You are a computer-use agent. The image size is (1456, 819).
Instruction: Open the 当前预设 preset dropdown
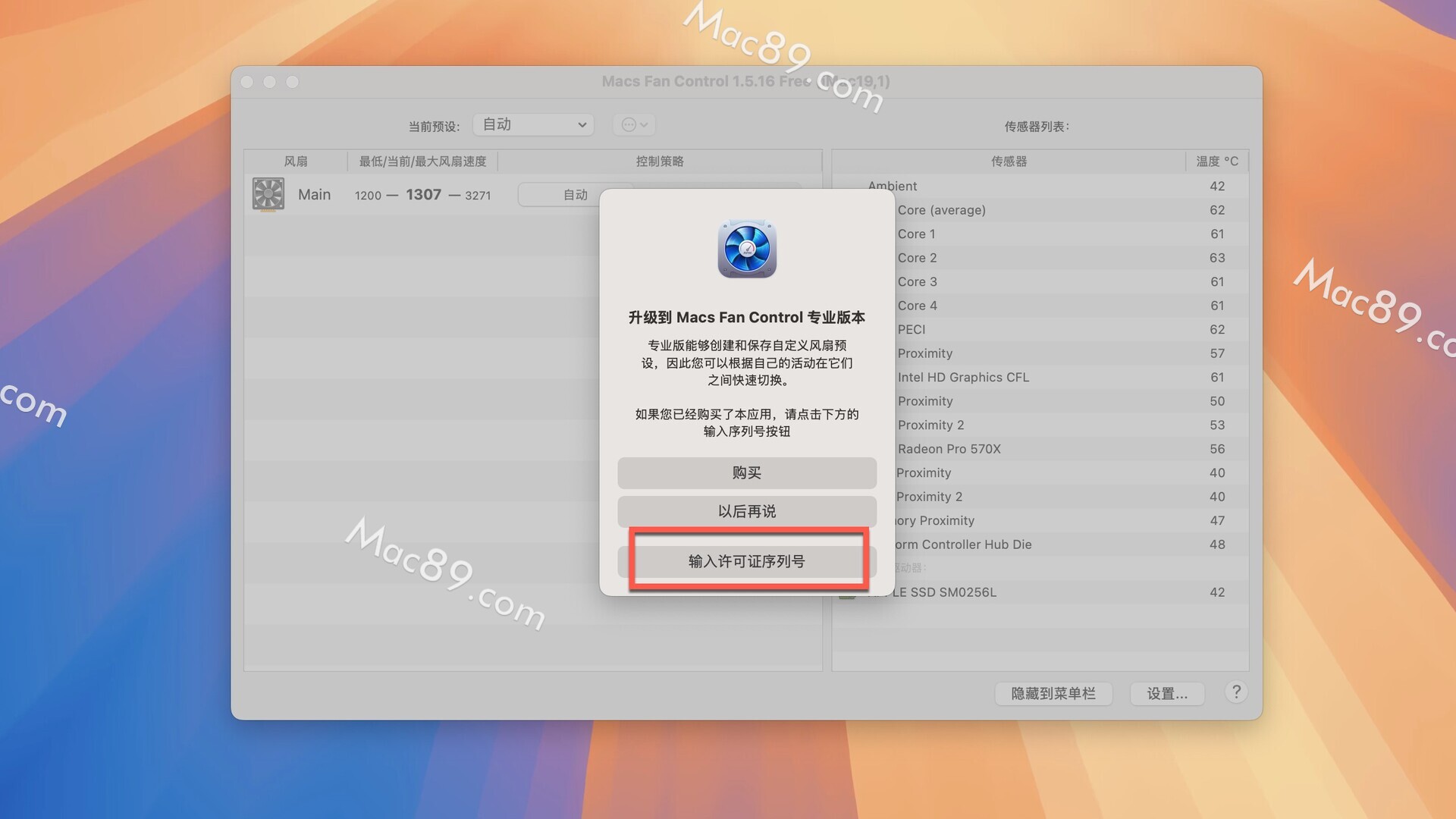coord(533,124)
